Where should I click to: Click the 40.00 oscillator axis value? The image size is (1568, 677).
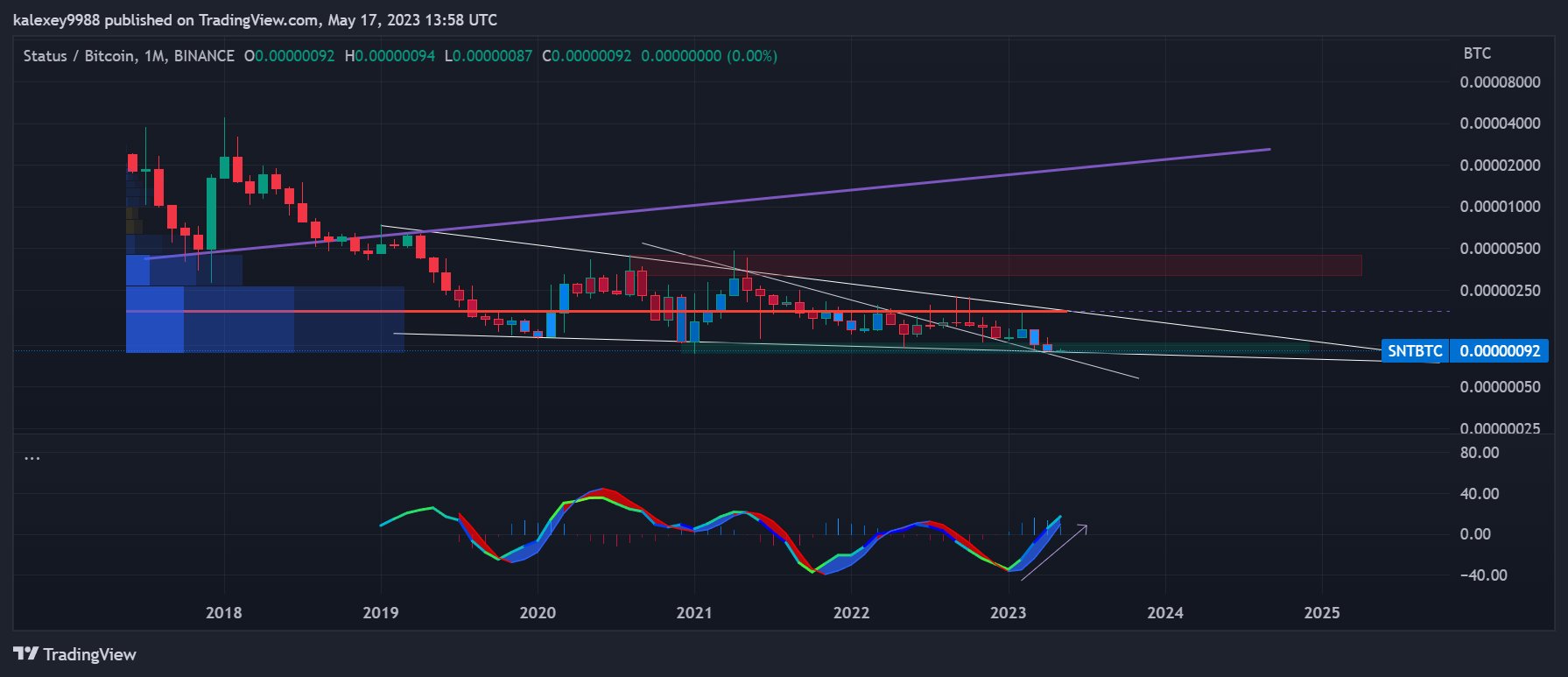[x=1480, y=494]
